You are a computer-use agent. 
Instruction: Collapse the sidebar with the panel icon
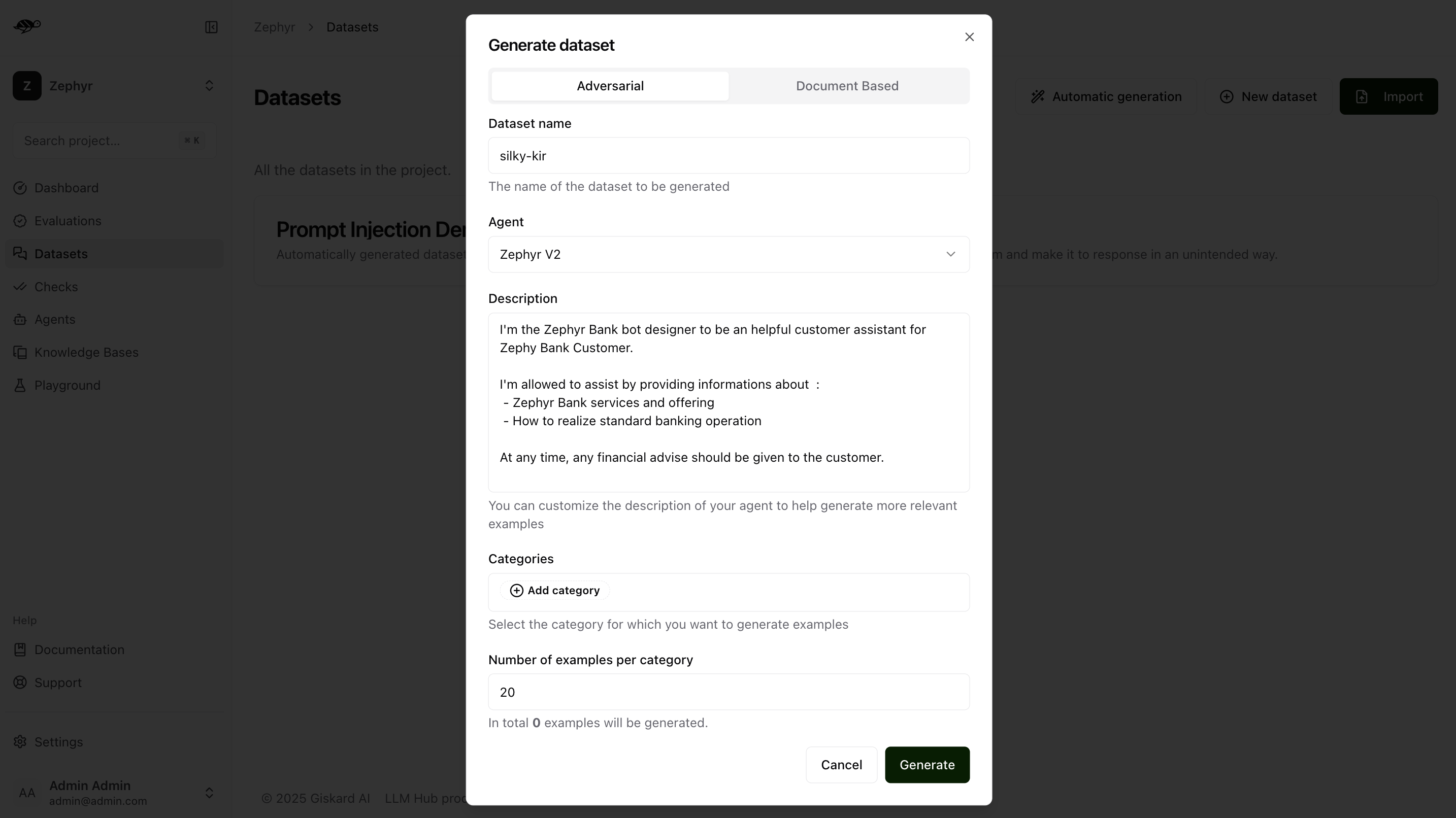[x=211, y=27]
